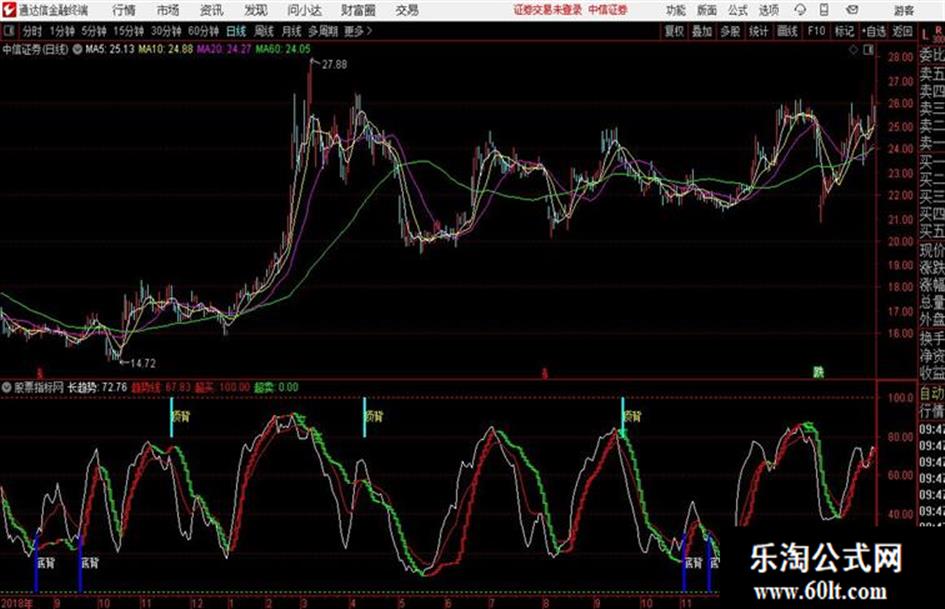The height and width of the screenshot is (609, 945).
Task: Switch to the 30分钟 period tab
Action: pyautogui.click(x=166, y=31)
